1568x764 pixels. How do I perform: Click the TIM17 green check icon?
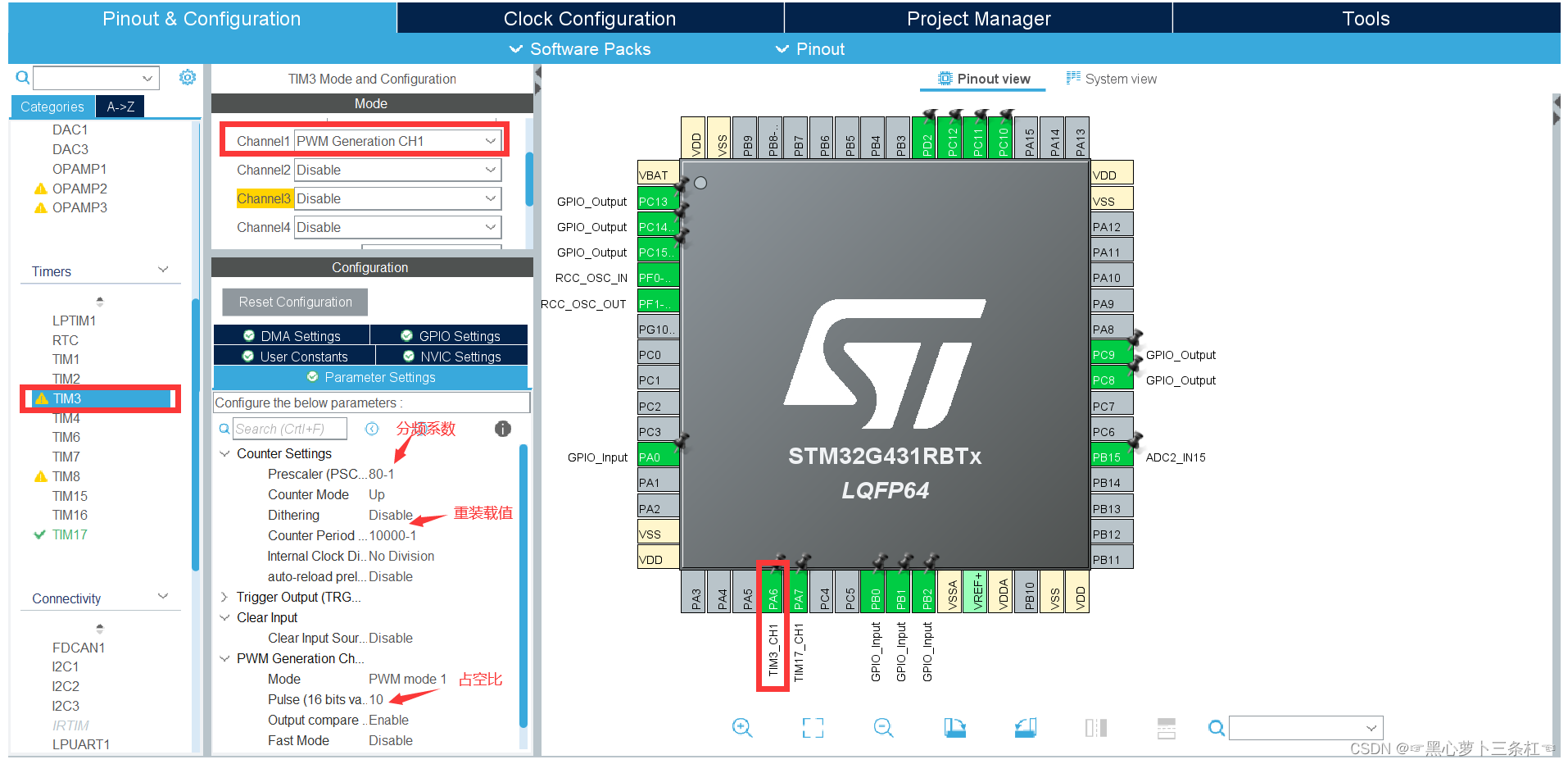click(39, 534)
